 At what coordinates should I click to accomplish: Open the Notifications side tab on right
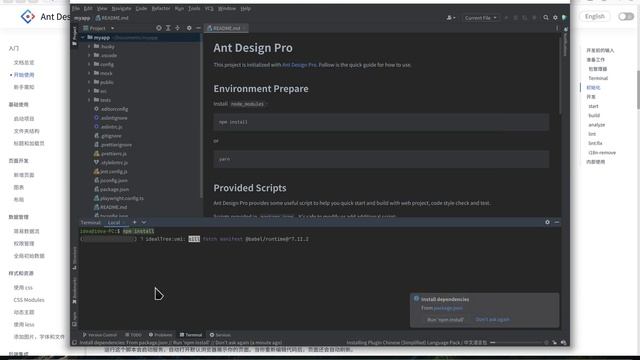click(x=565, y=42)
